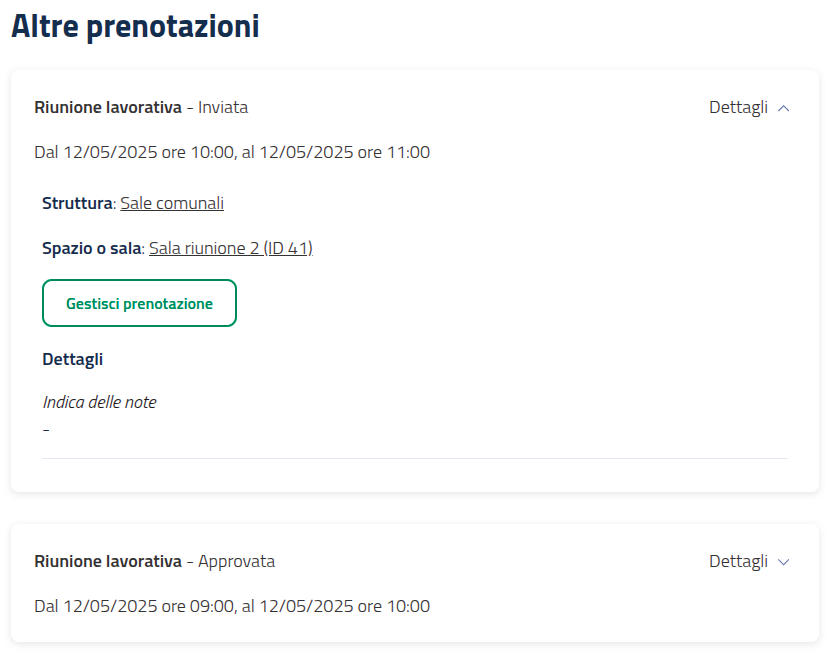Viewport: 840px width, 657px height.
Task: Click the Gestisci prenotazione button
Action: tap(139, 303)
